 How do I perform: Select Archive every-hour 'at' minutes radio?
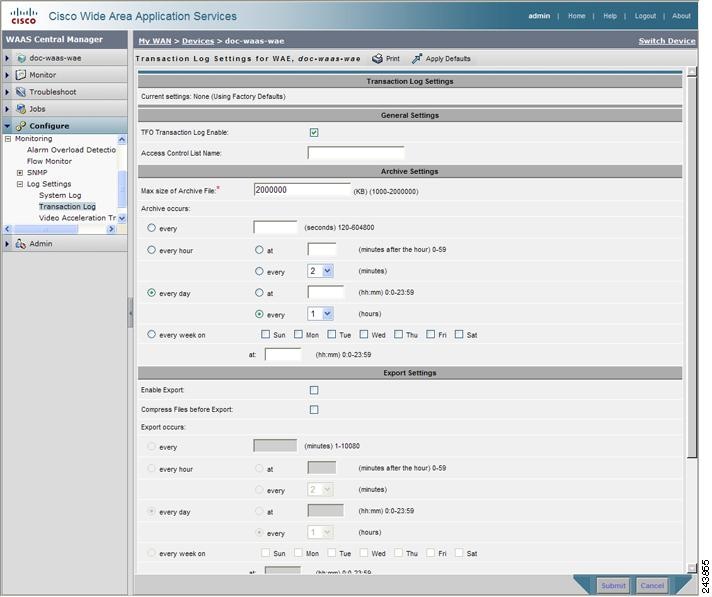pos(259,250)
